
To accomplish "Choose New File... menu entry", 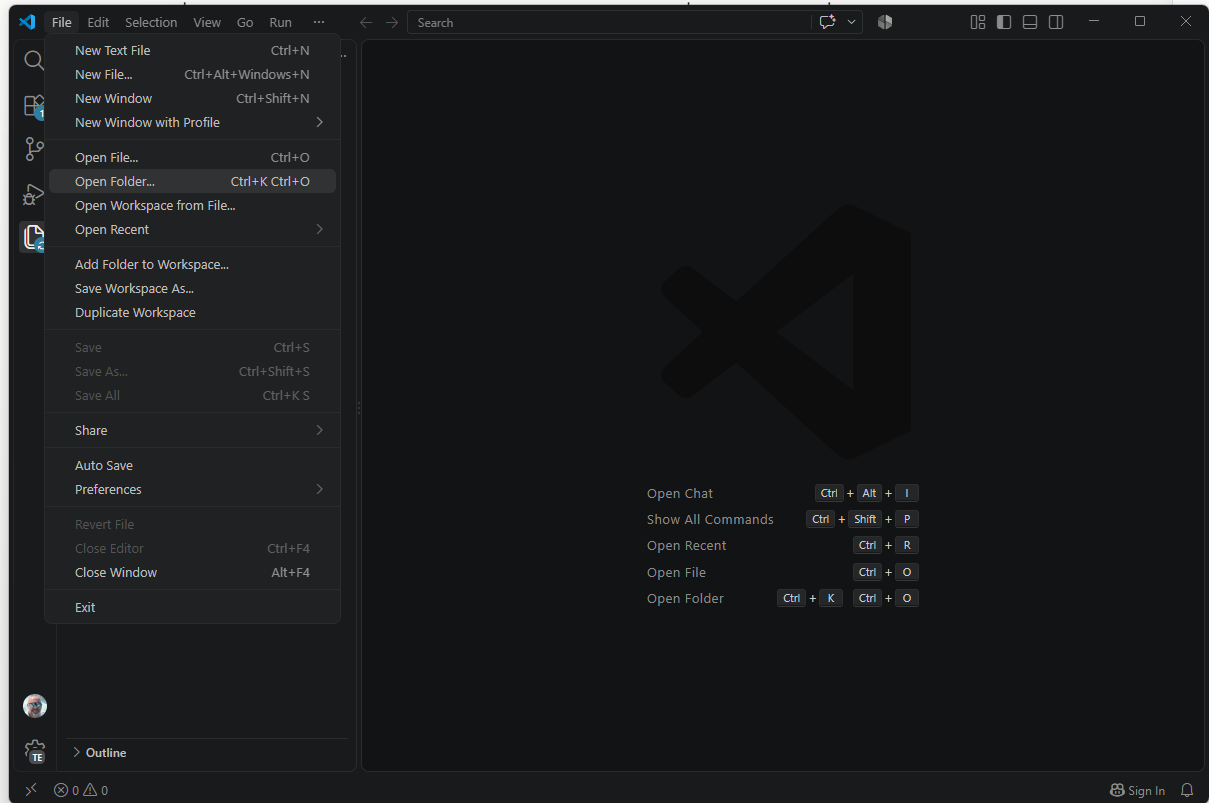I will (192, 74).
